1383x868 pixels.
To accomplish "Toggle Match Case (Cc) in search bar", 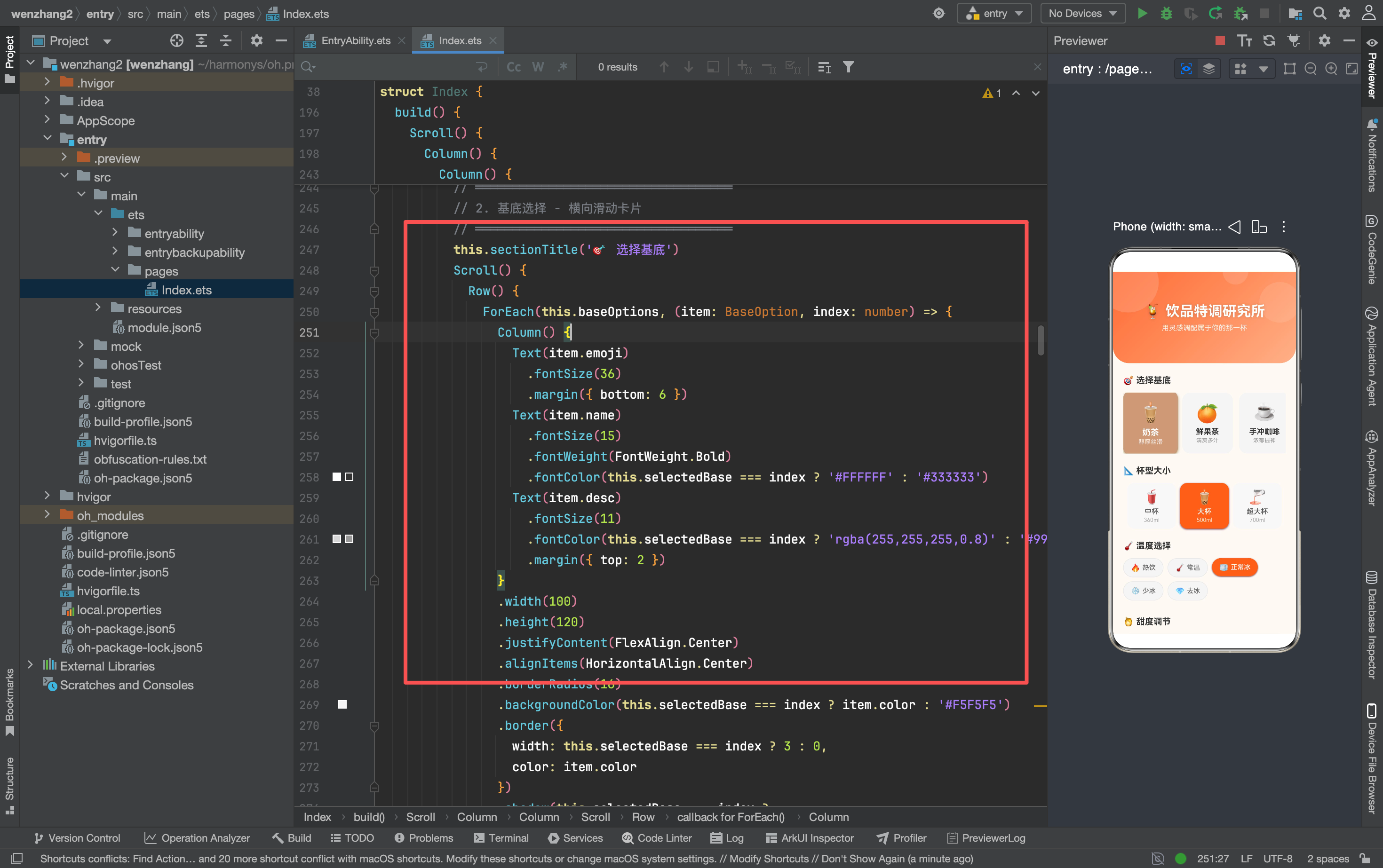I will coord(514,67).
